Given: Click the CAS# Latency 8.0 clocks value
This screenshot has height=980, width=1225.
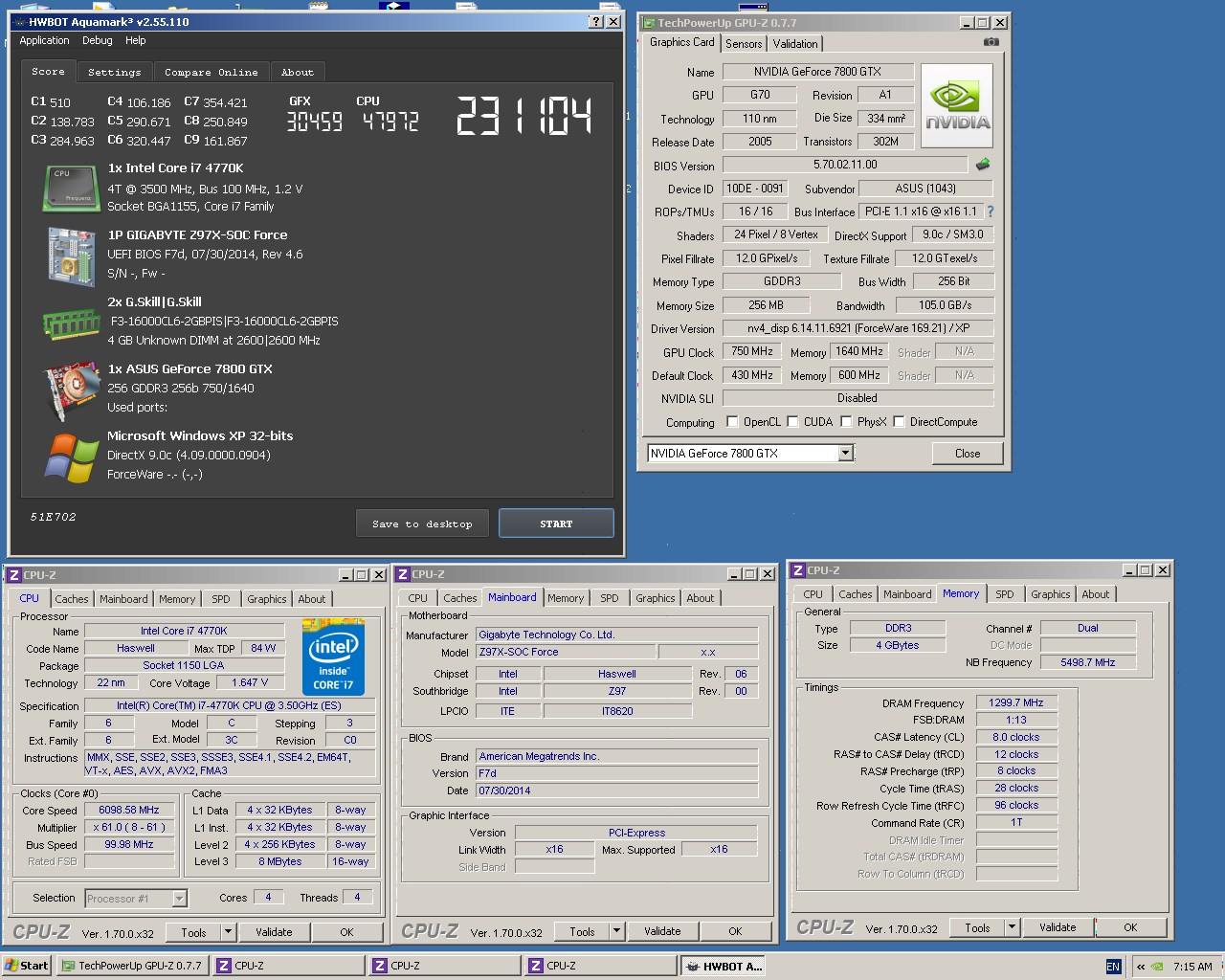Looking at the screenshot, I should pyautogui.click(x=1016, y=737).
